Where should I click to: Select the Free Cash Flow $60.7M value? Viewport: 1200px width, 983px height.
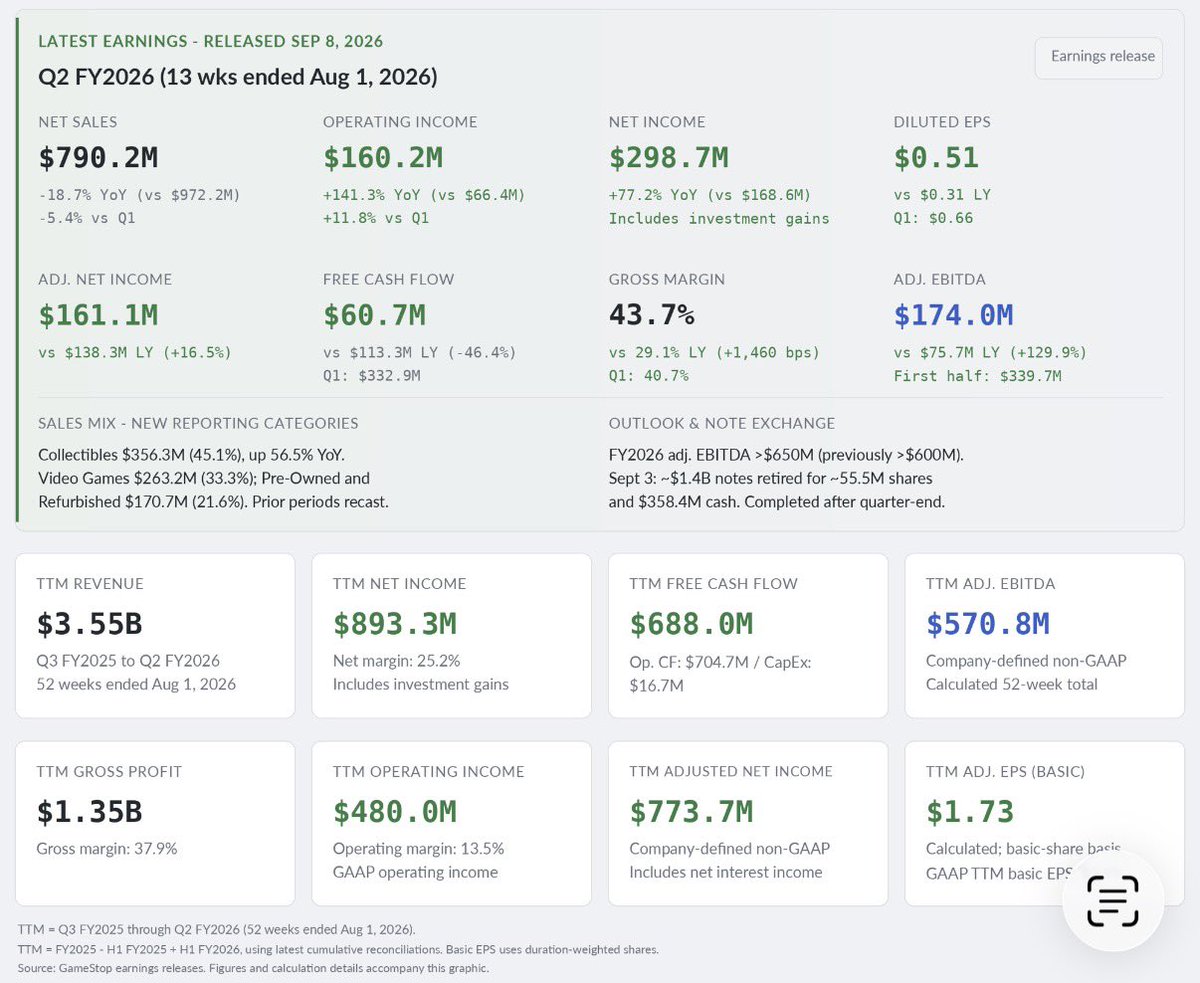[x=374, y=315]
